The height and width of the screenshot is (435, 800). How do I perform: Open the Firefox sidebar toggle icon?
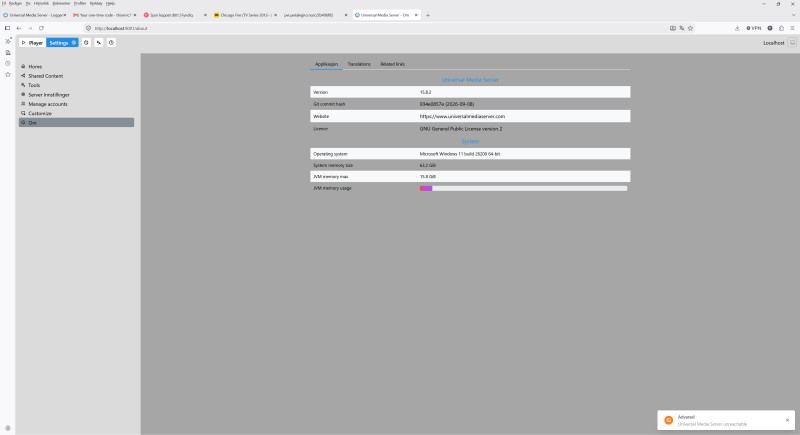click(x=7, y=29)
